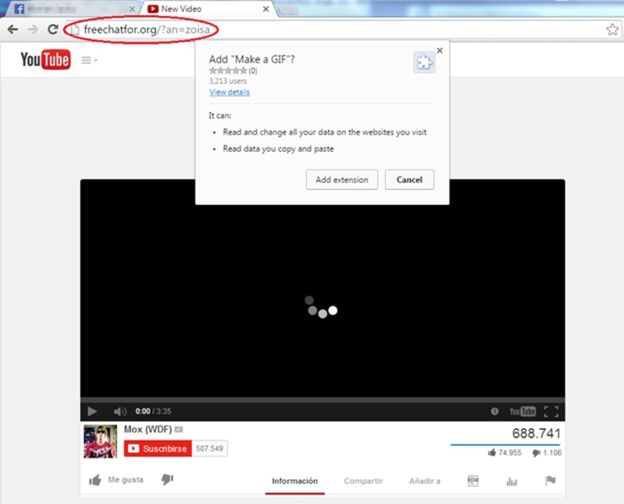Open the YouTube logo home link
This screenshot has width=624, height=504.
(x=45, y=60)
